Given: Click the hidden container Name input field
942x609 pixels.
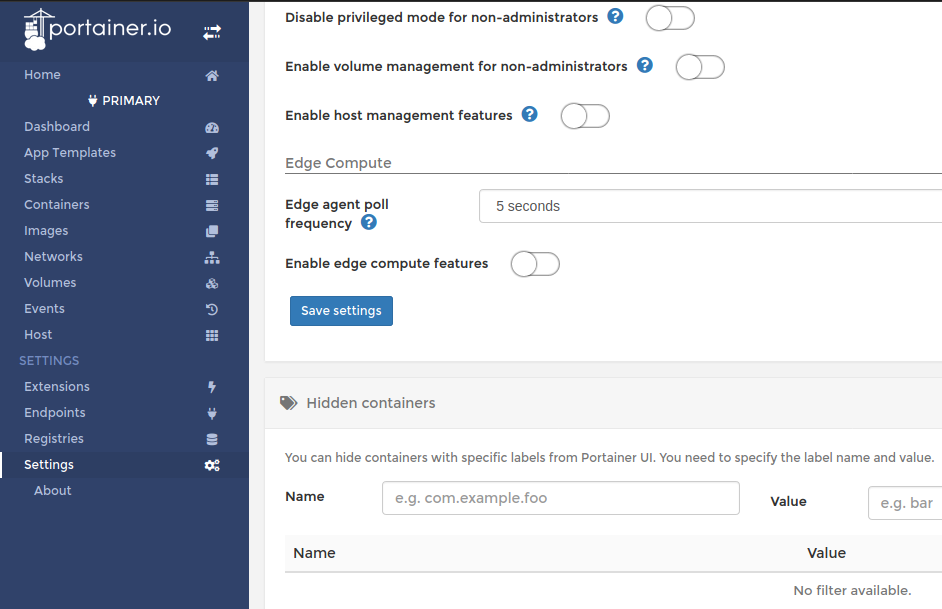Looking at the screenshot, I should tap(560, 497).
